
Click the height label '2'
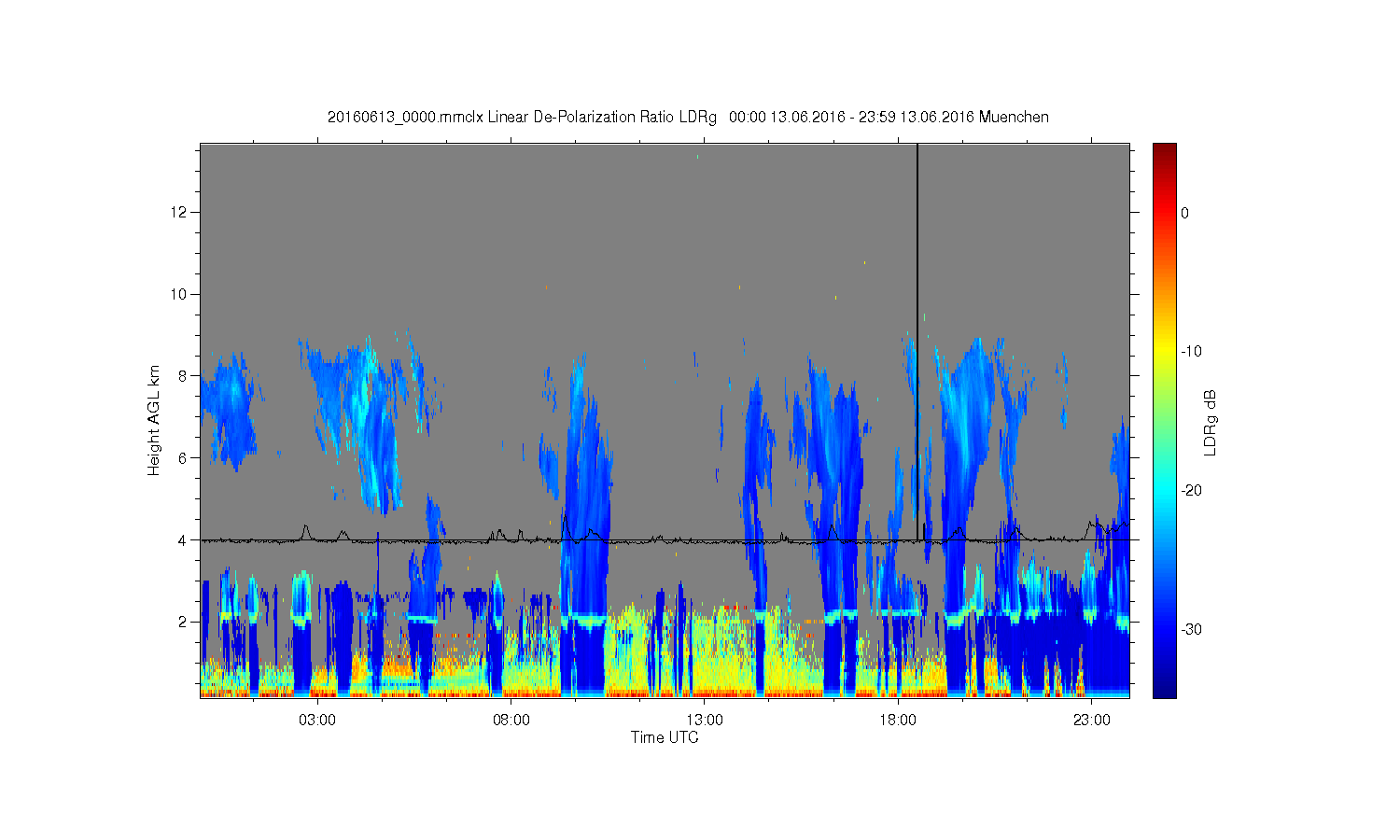tap(184, 622)
